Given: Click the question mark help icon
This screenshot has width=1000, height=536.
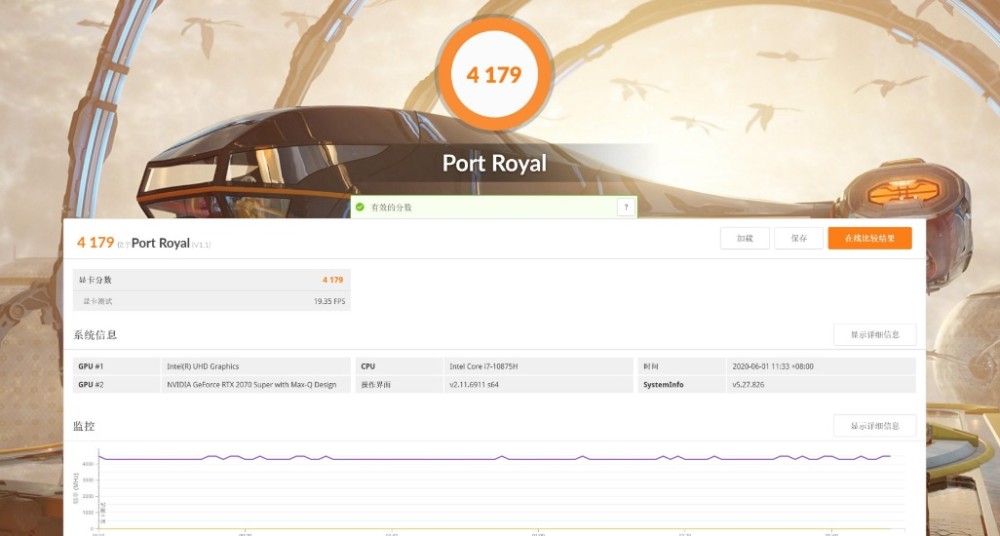Looking at the screenshot, I should pyautogui.click(x=626, y=207).
